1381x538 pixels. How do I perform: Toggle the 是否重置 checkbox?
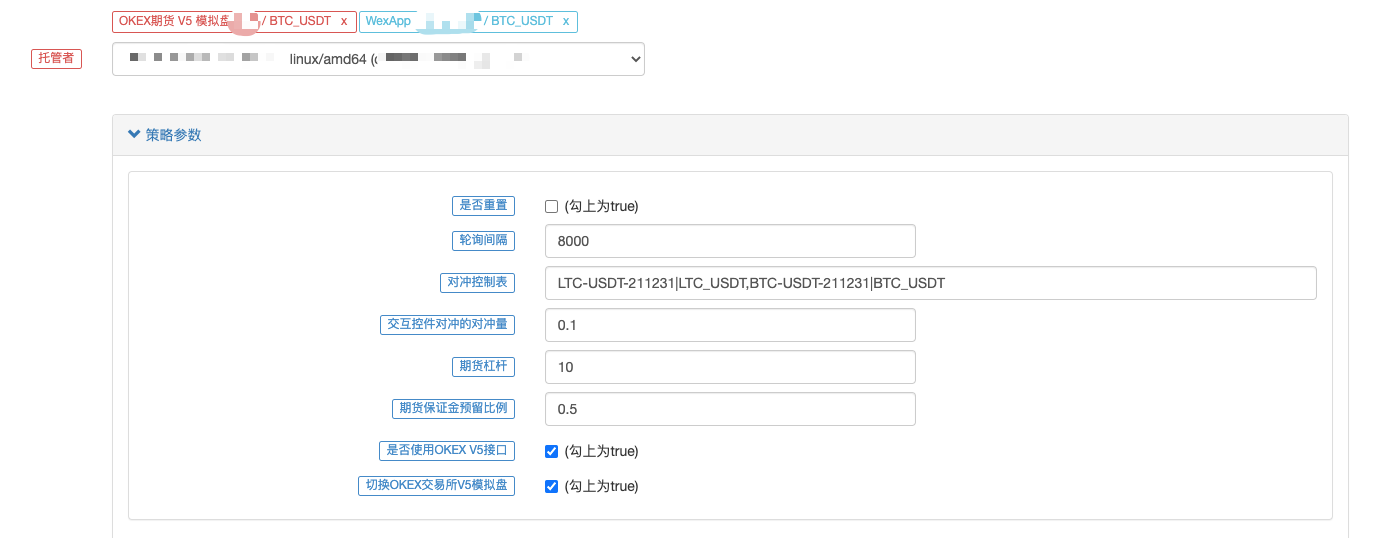(551, 207)
